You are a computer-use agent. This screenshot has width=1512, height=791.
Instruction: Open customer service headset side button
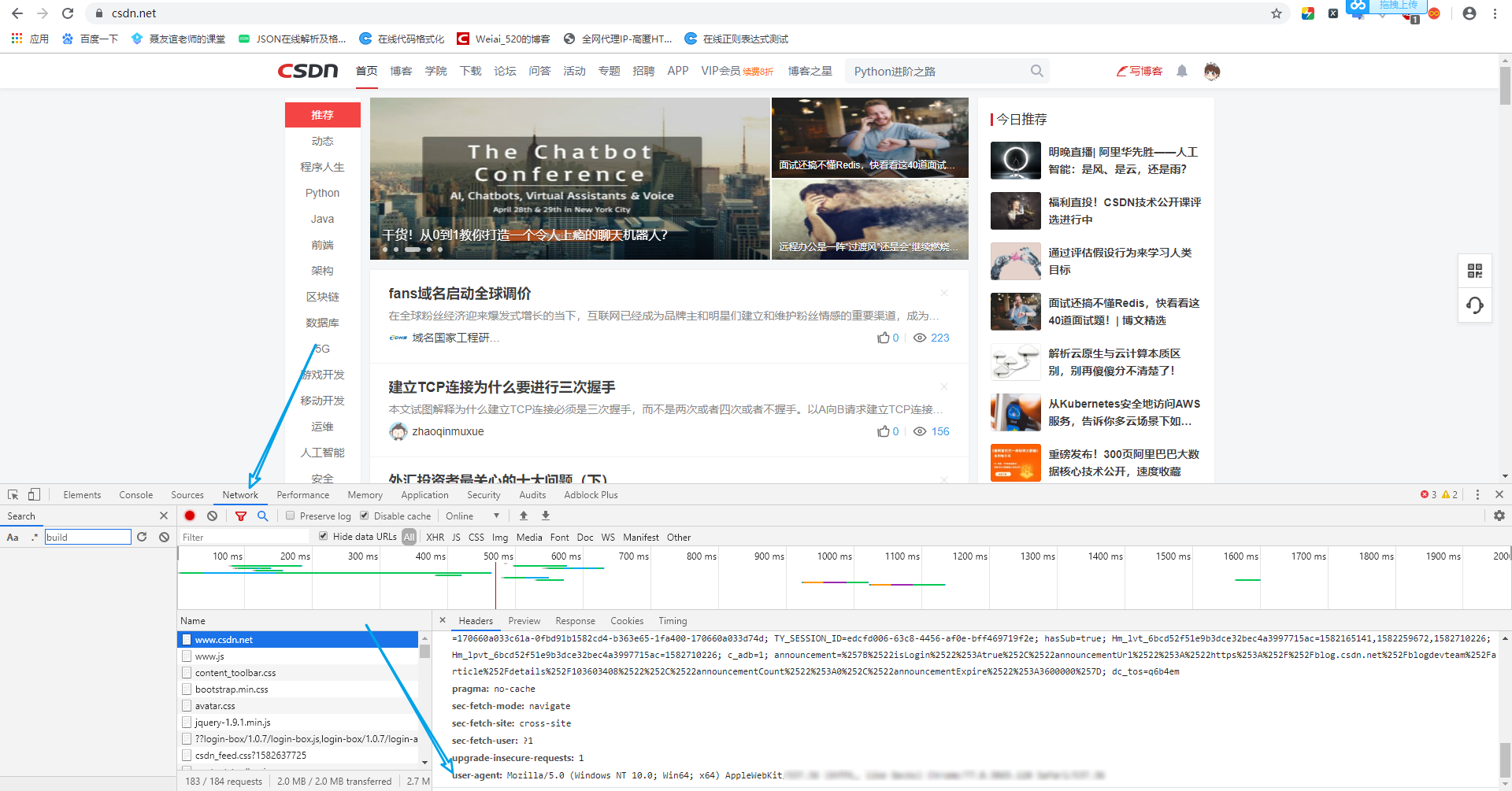click(1475, 305)
